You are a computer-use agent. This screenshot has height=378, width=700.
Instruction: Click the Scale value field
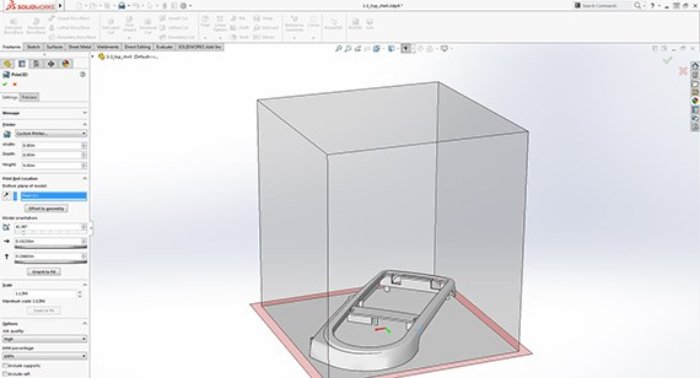[45, 294]
